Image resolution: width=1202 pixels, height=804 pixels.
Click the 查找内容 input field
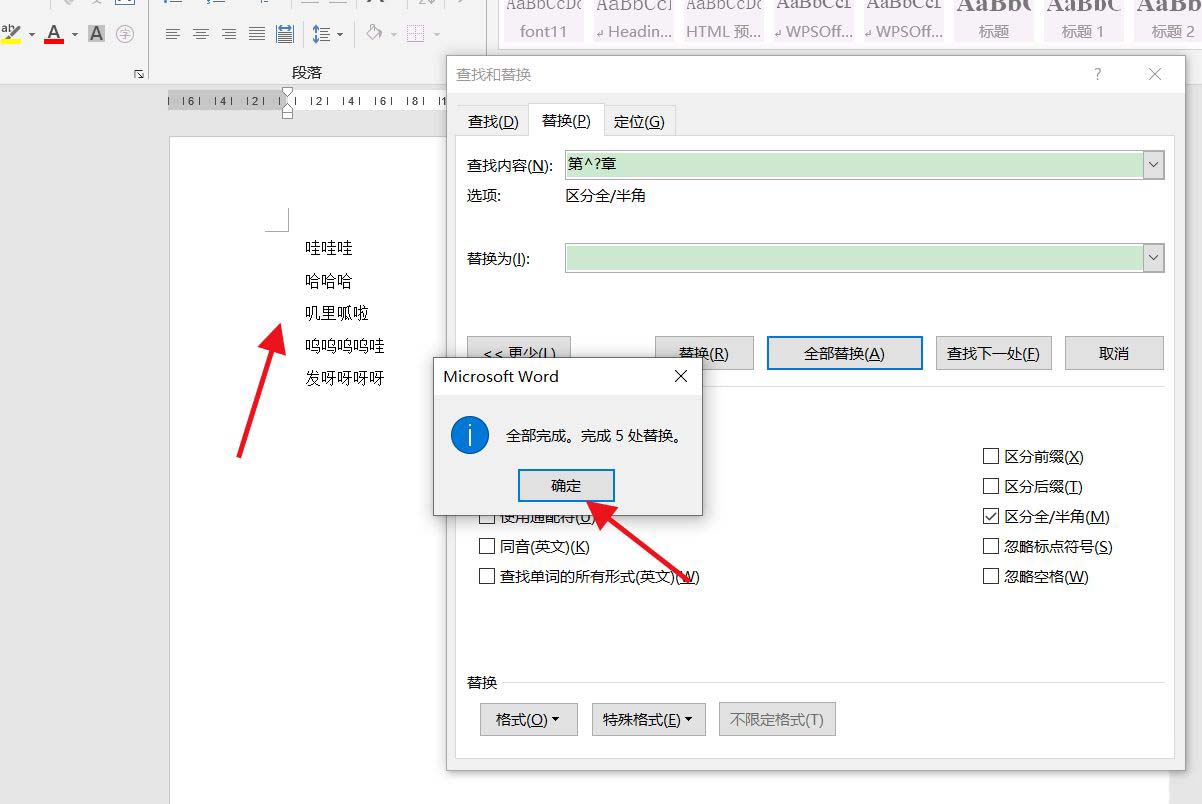(854, 165)
